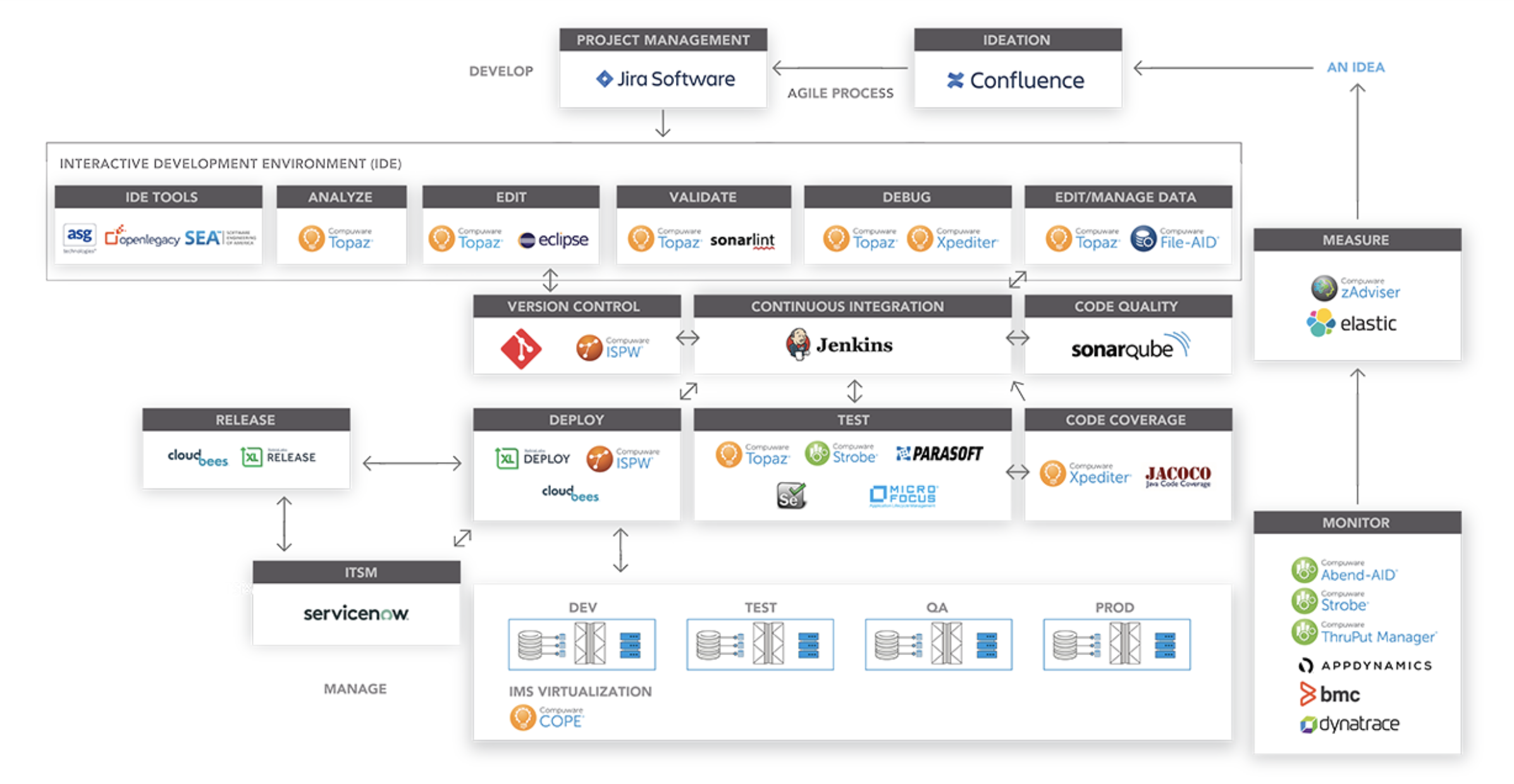Click the CONTINUOUS INTEGRATION header

coord(847,307)
